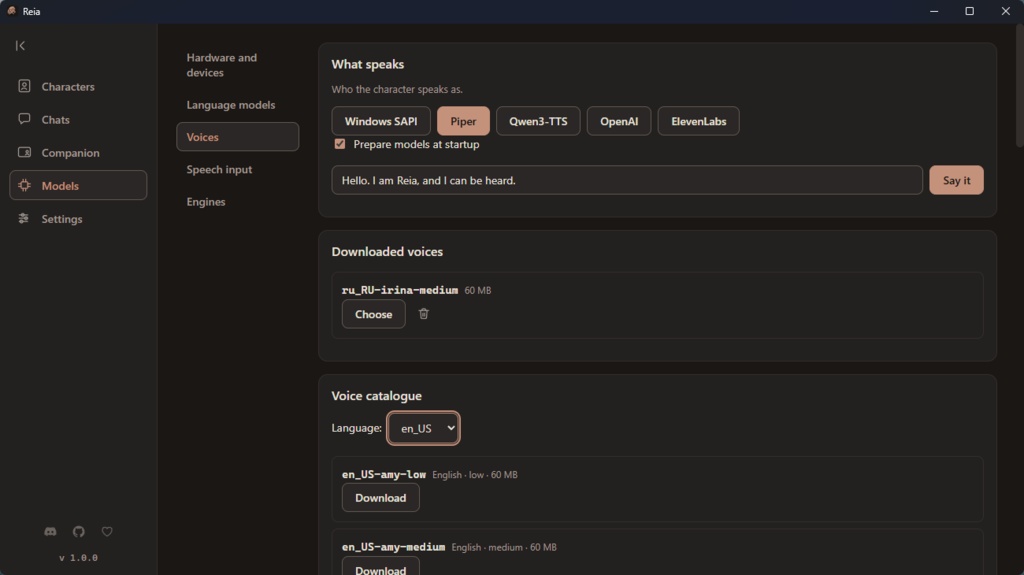This screenshot has height=575, width=1024.
Task: Select the Voices section
Action: [238, 137]
